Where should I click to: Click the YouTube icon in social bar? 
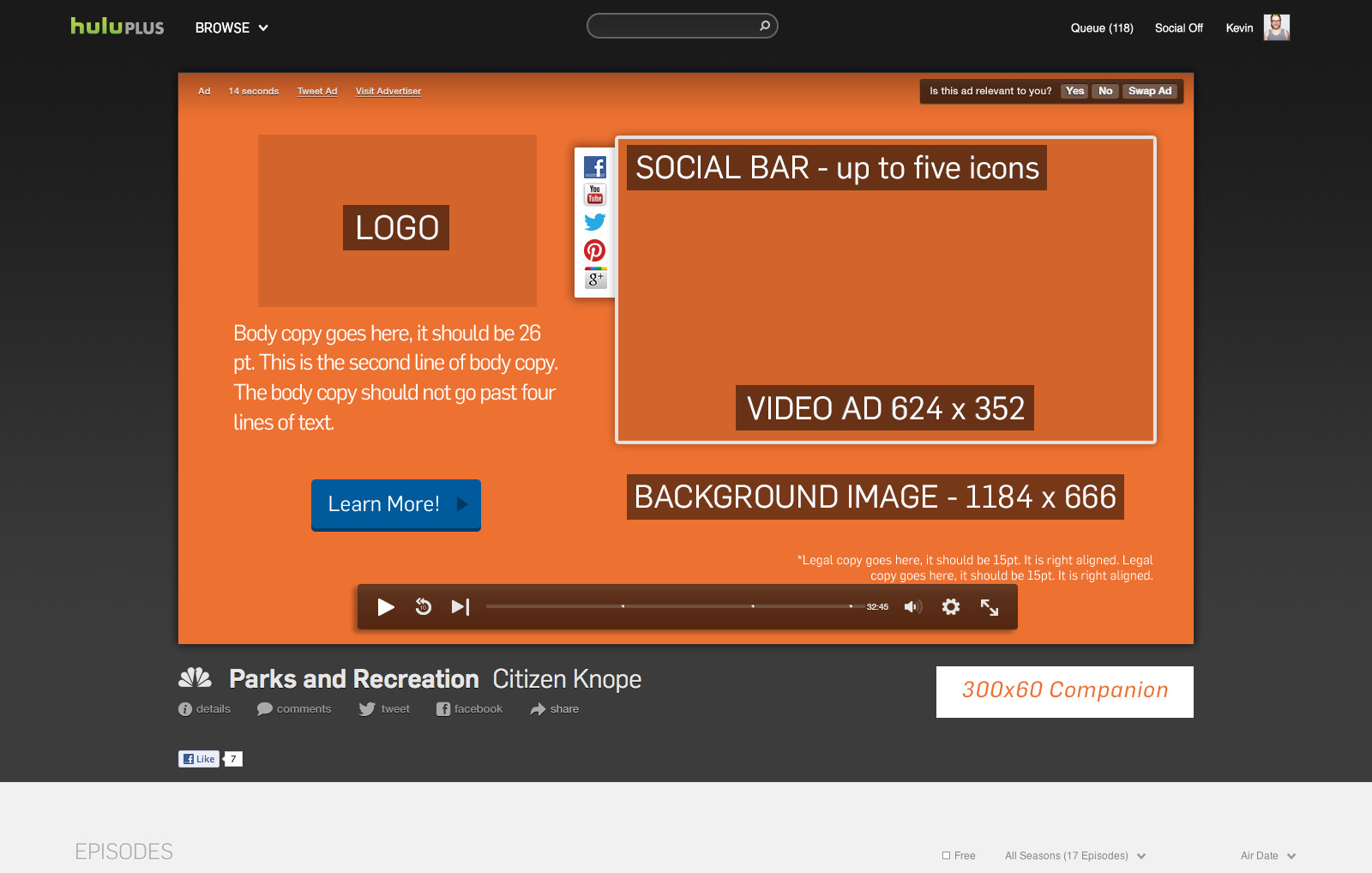pos(595,195)
